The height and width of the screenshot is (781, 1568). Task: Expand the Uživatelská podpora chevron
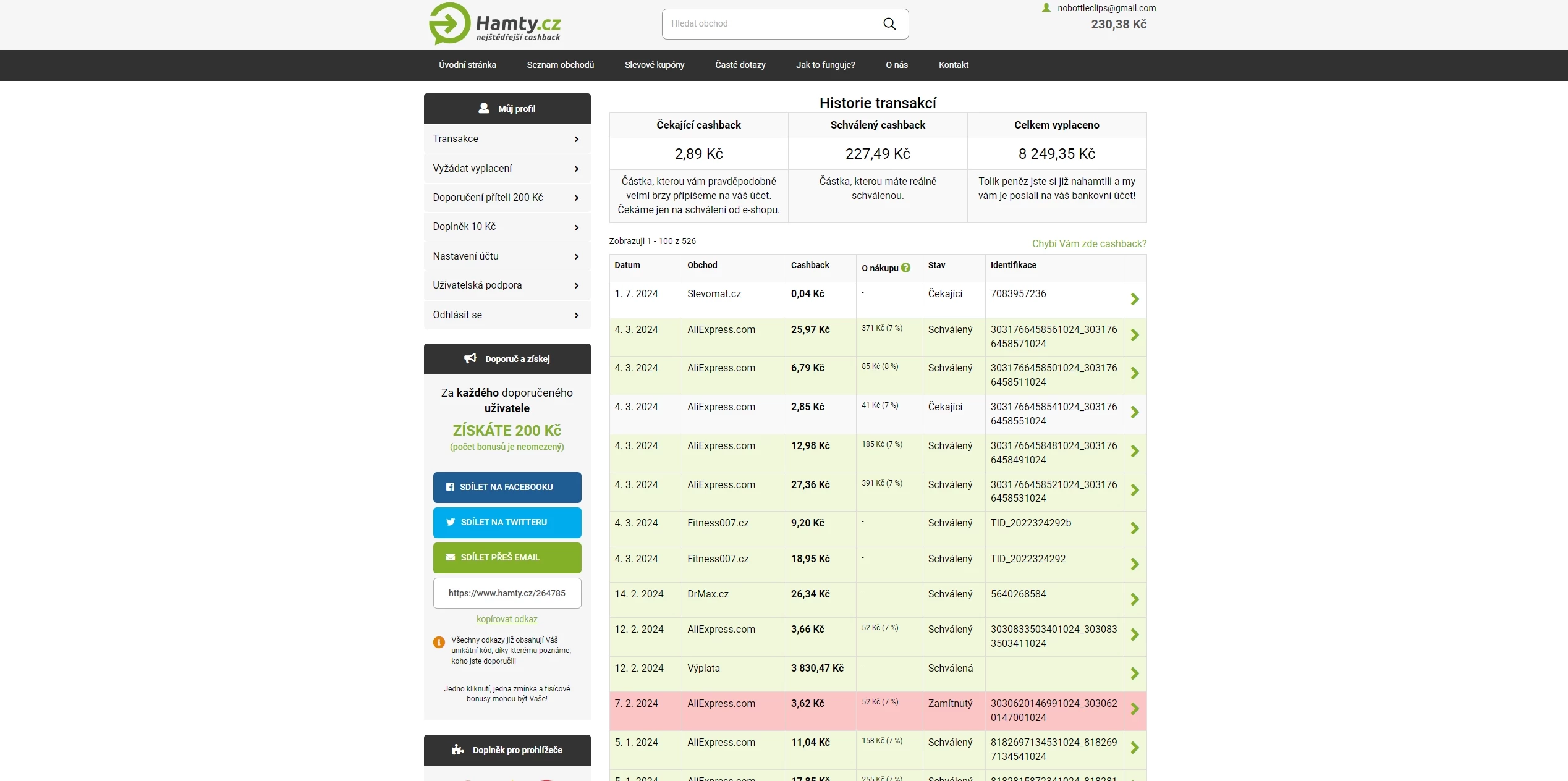point(576,286)
